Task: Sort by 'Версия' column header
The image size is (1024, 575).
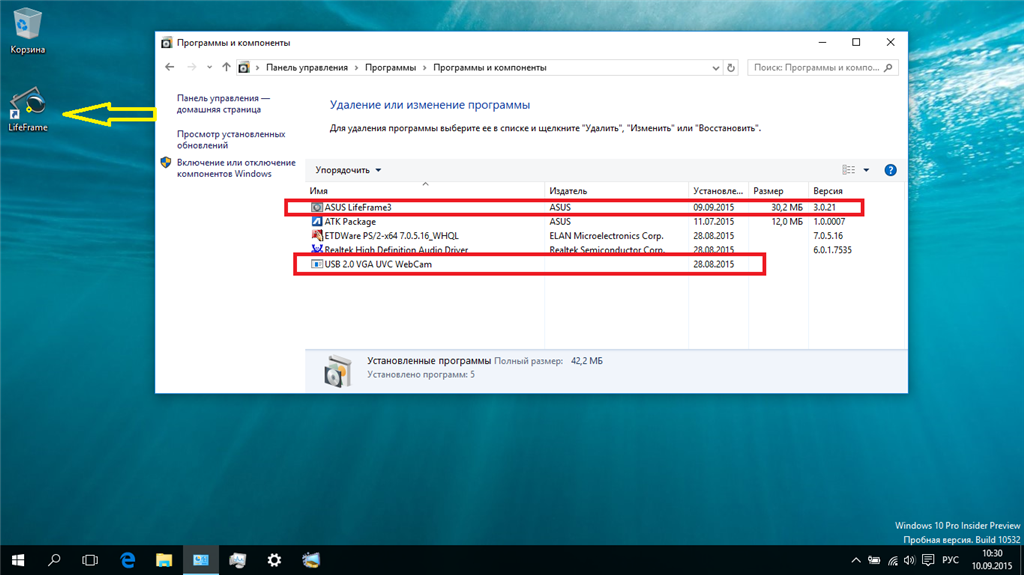Action: pos(856,191)
